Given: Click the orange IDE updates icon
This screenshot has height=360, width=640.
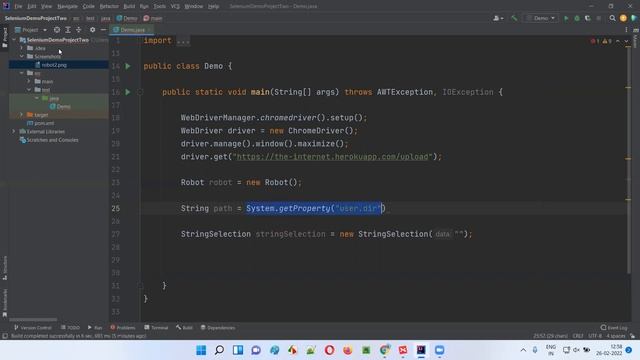Looking at the screenshot, I should tap(623, 18).
